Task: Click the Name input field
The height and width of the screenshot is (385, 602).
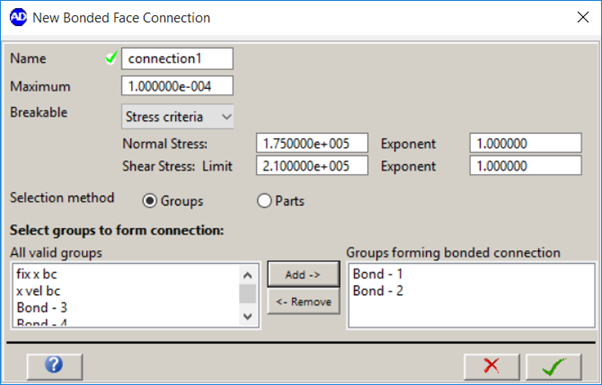Action: click(177, 59)
